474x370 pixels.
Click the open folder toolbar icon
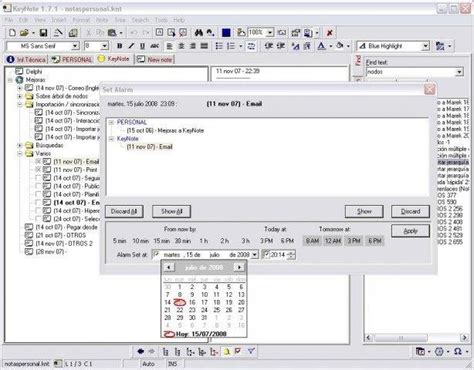[24, 33]
